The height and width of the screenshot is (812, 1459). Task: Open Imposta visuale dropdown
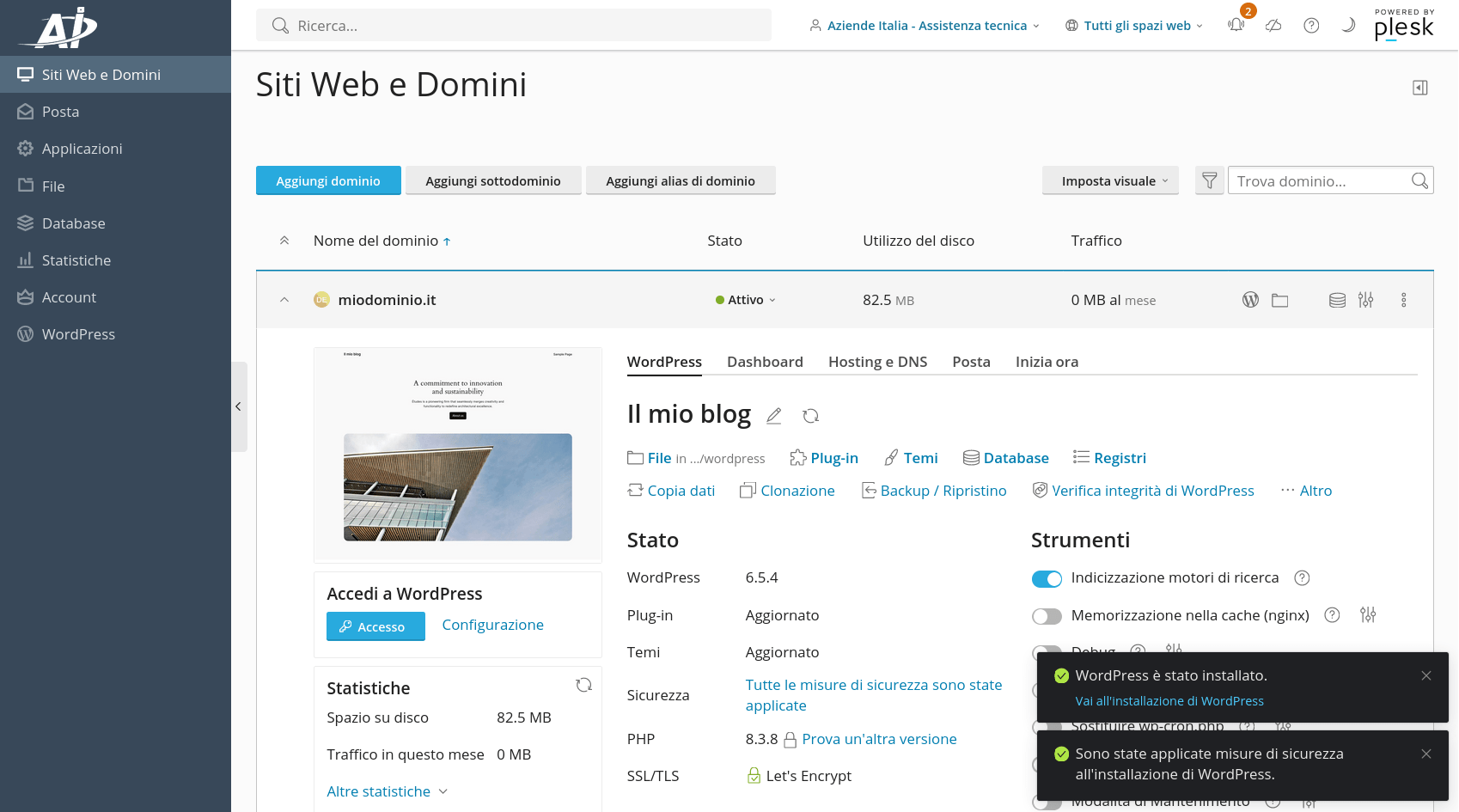(x=1110, y=180)
